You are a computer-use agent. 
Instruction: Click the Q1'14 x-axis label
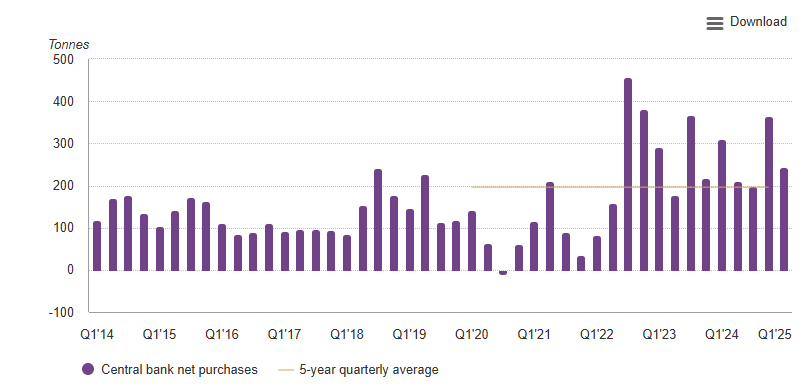point(97,335)
